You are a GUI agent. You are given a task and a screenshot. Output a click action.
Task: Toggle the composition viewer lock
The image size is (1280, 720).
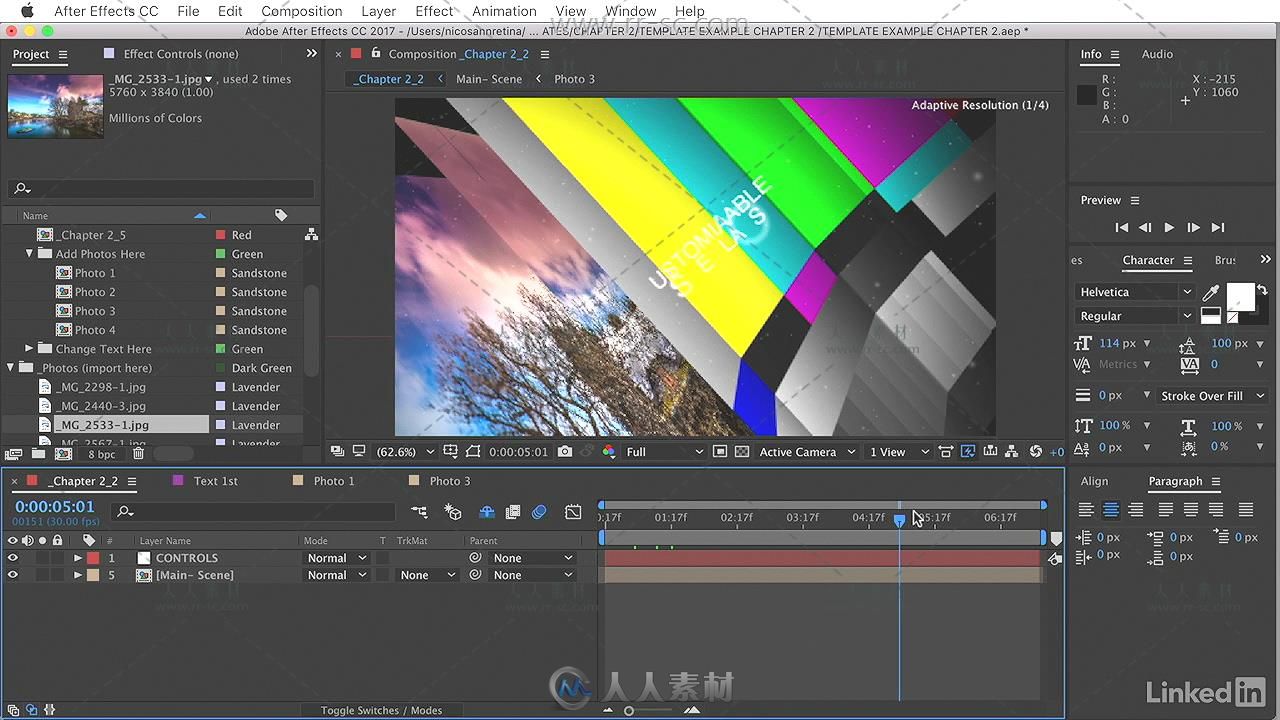coord(376,54)
